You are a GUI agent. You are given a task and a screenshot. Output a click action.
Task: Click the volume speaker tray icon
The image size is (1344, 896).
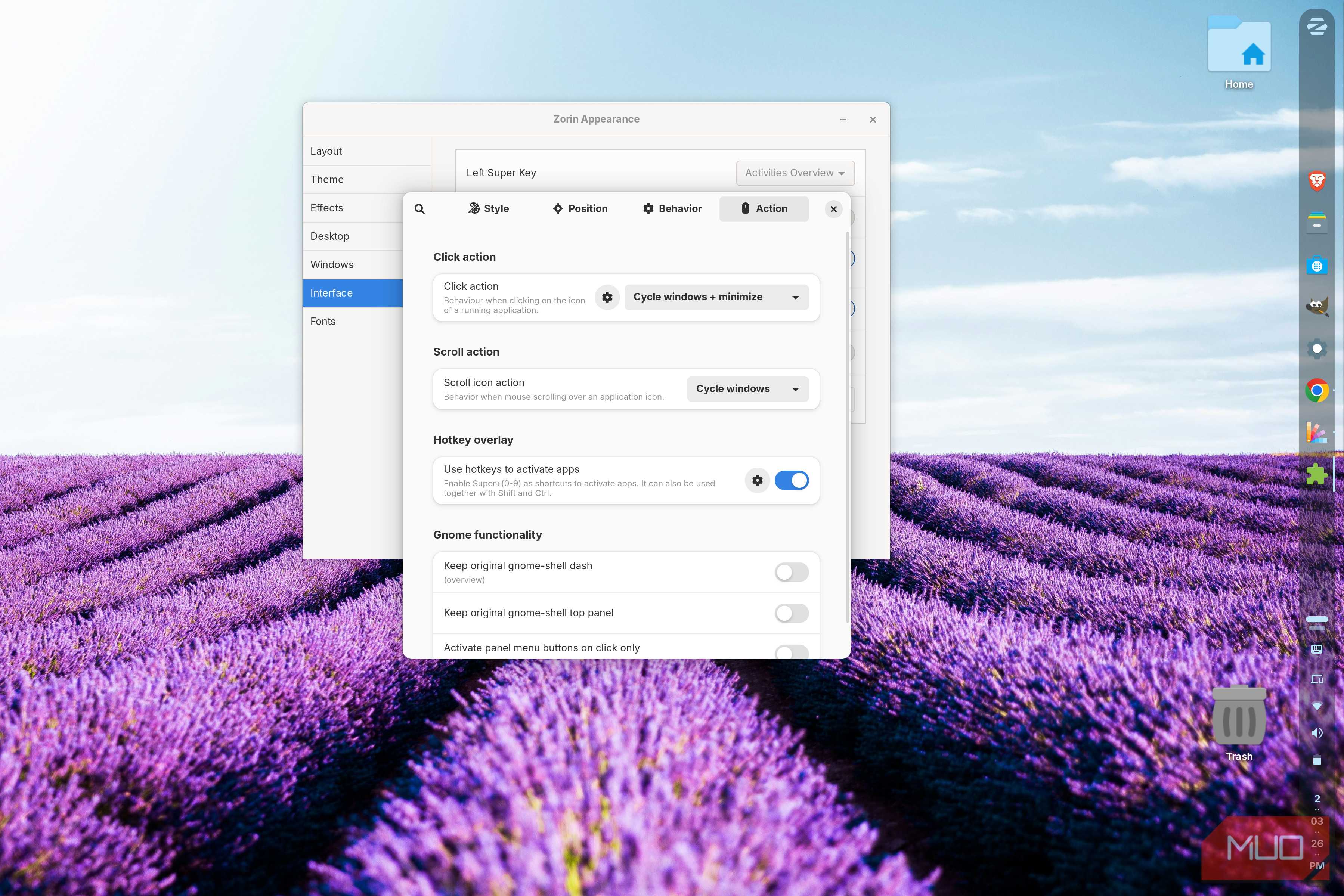point(1317,732)
